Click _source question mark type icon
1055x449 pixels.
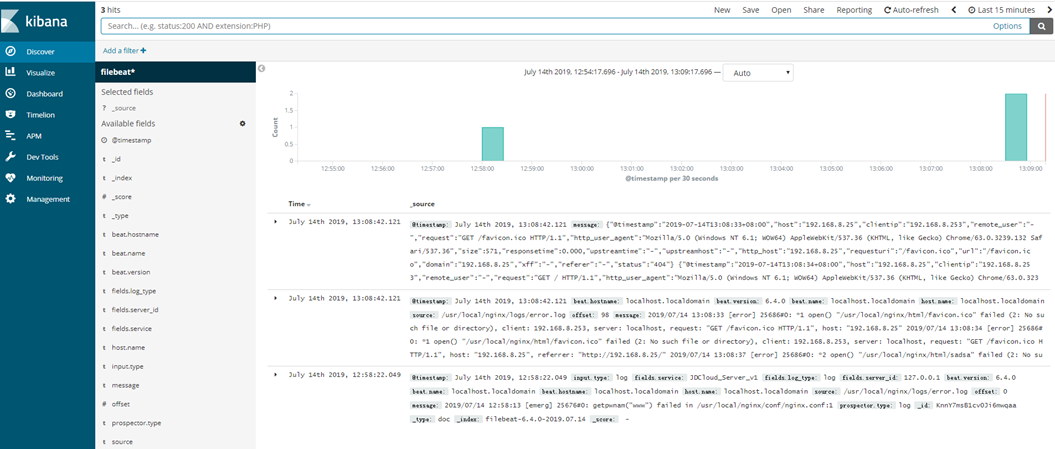pyautogui.click(x=104, y=108)
